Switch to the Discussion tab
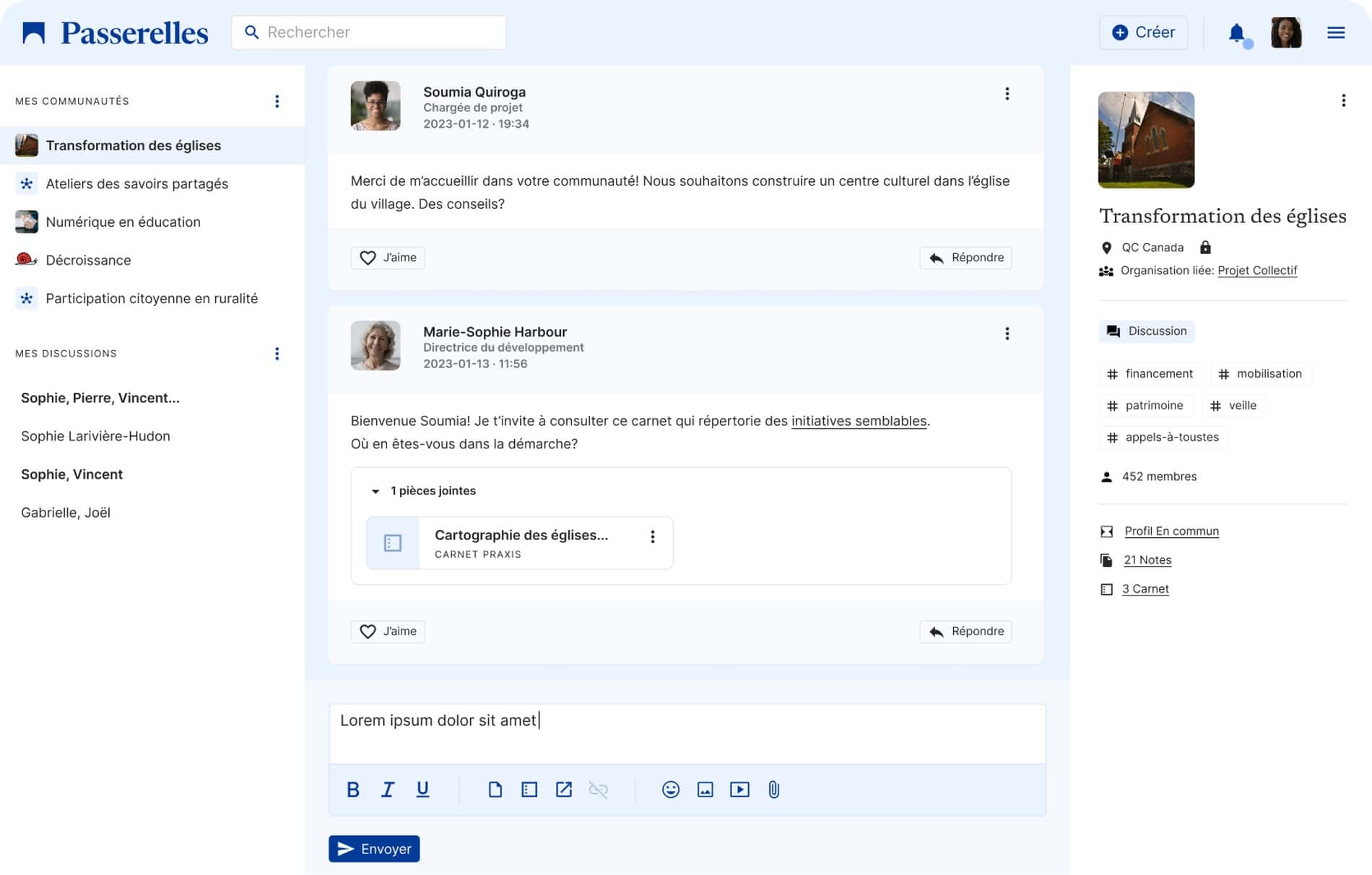 click(1146, 331)
